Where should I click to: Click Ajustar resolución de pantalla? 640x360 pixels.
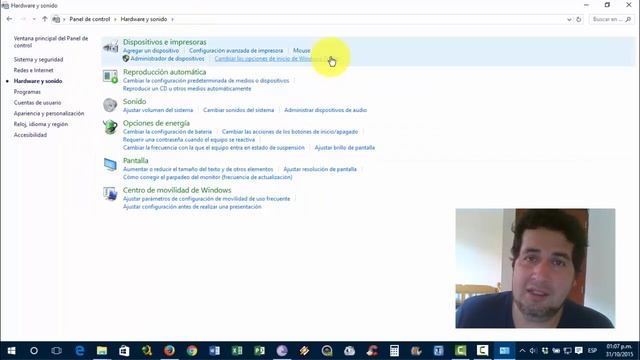(x=320, y=169)
